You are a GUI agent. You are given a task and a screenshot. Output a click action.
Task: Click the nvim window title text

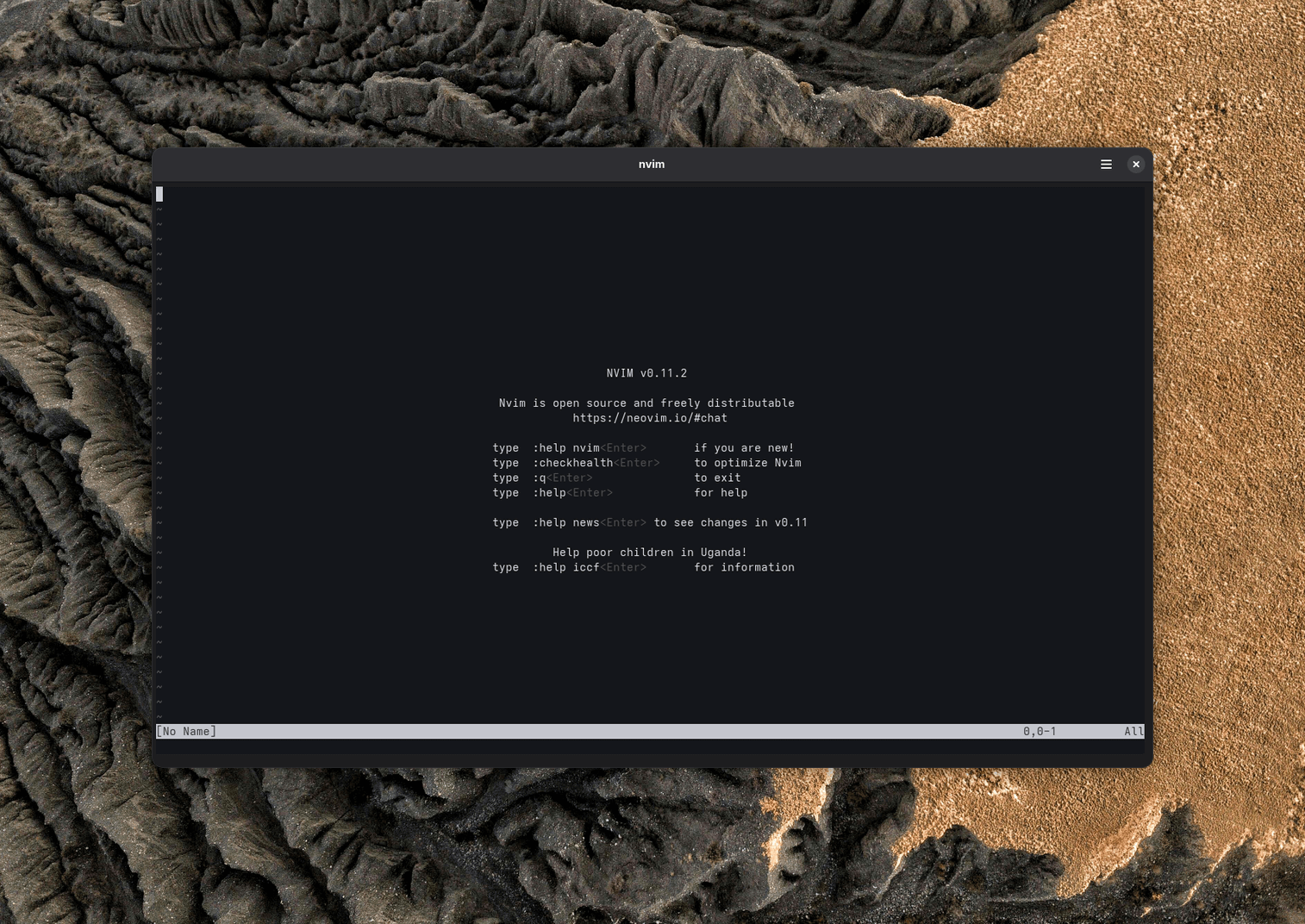click(652, 164)
